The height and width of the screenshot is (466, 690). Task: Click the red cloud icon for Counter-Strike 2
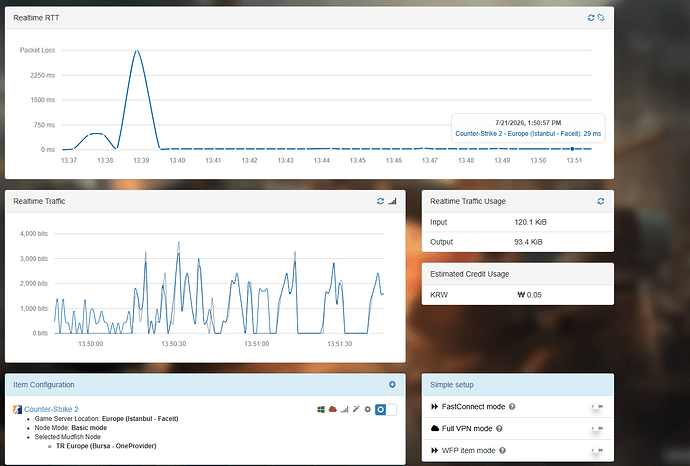(333, 410)
